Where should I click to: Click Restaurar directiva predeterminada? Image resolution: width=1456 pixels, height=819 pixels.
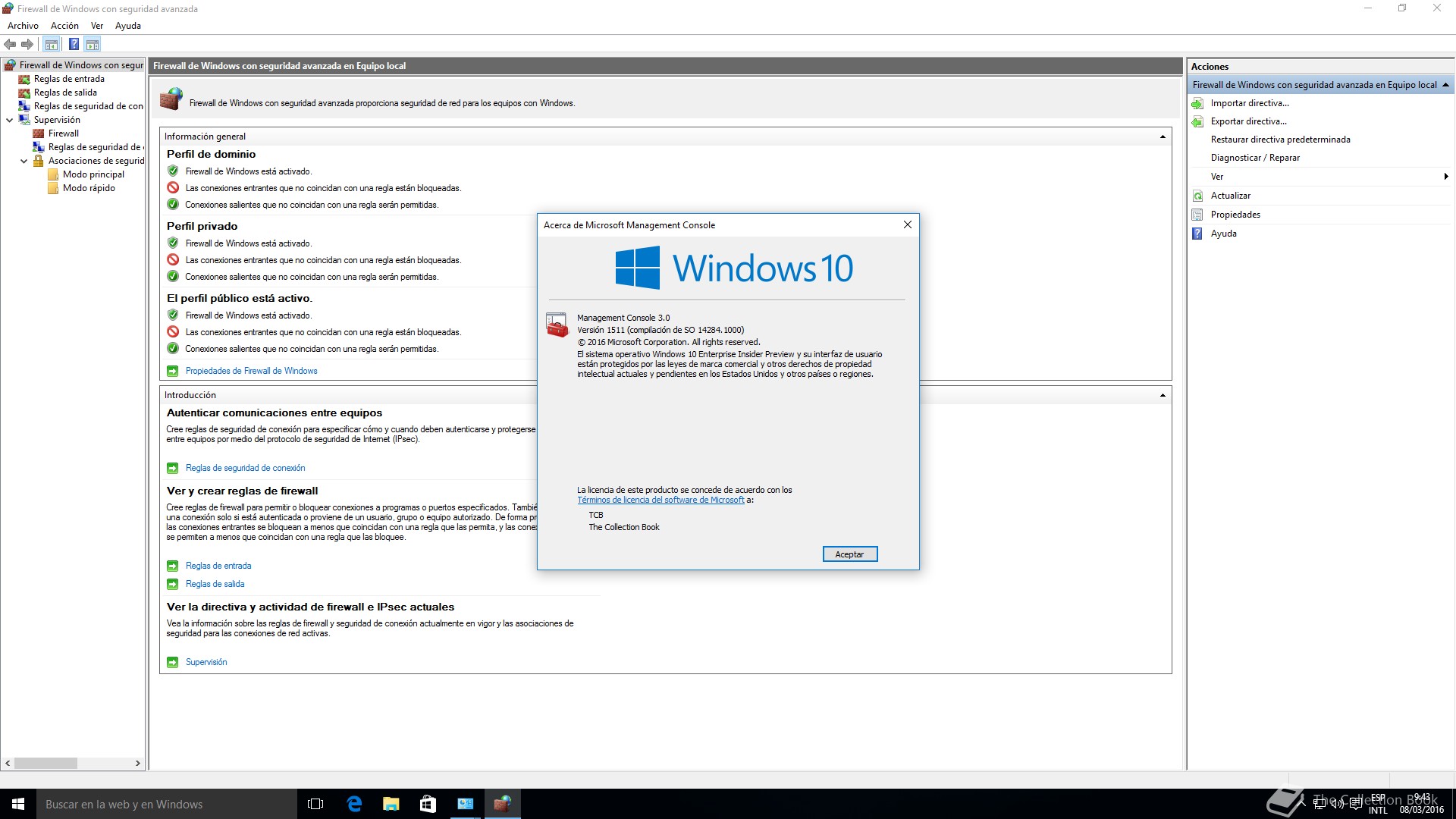pos(1280,140)
